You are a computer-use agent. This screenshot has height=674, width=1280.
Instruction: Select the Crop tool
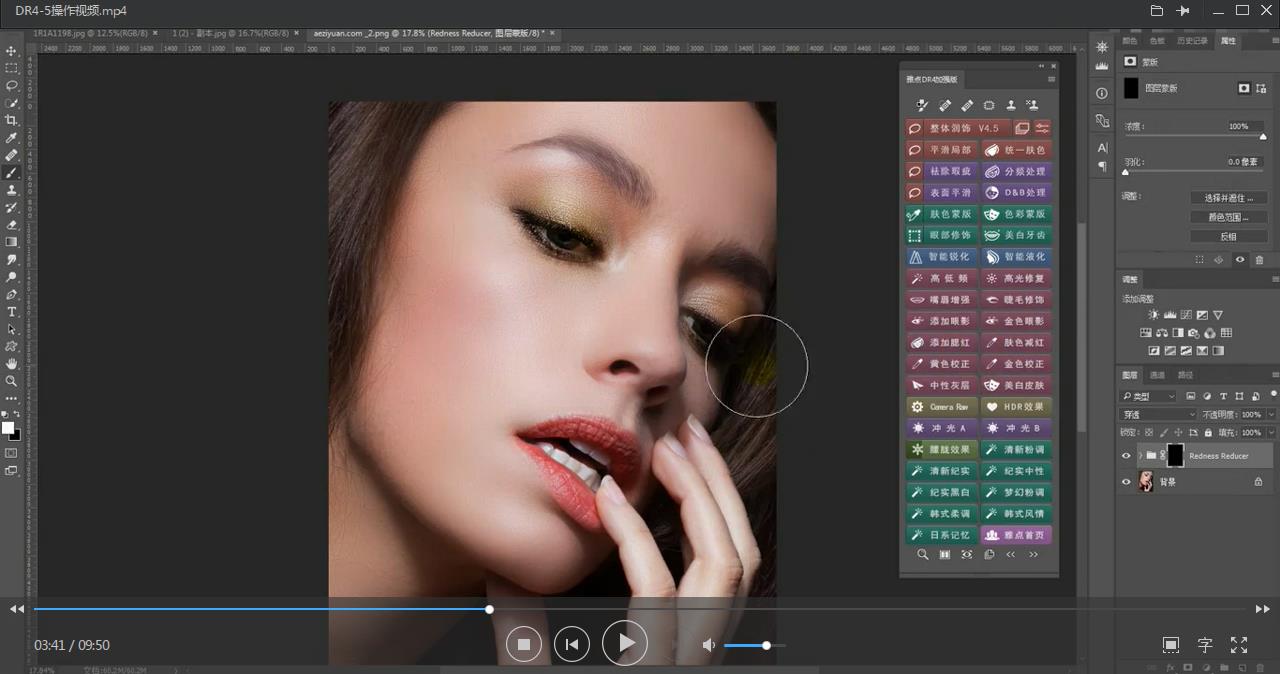(x=12, y=120)
